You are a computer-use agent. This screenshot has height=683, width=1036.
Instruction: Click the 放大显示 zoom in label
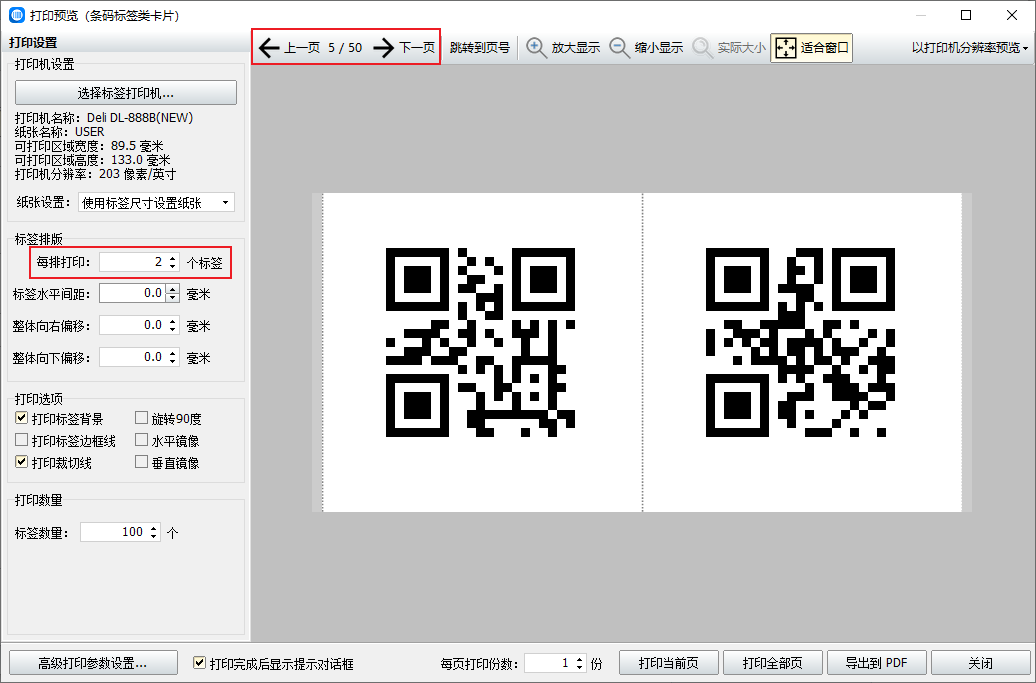(575, 48)
